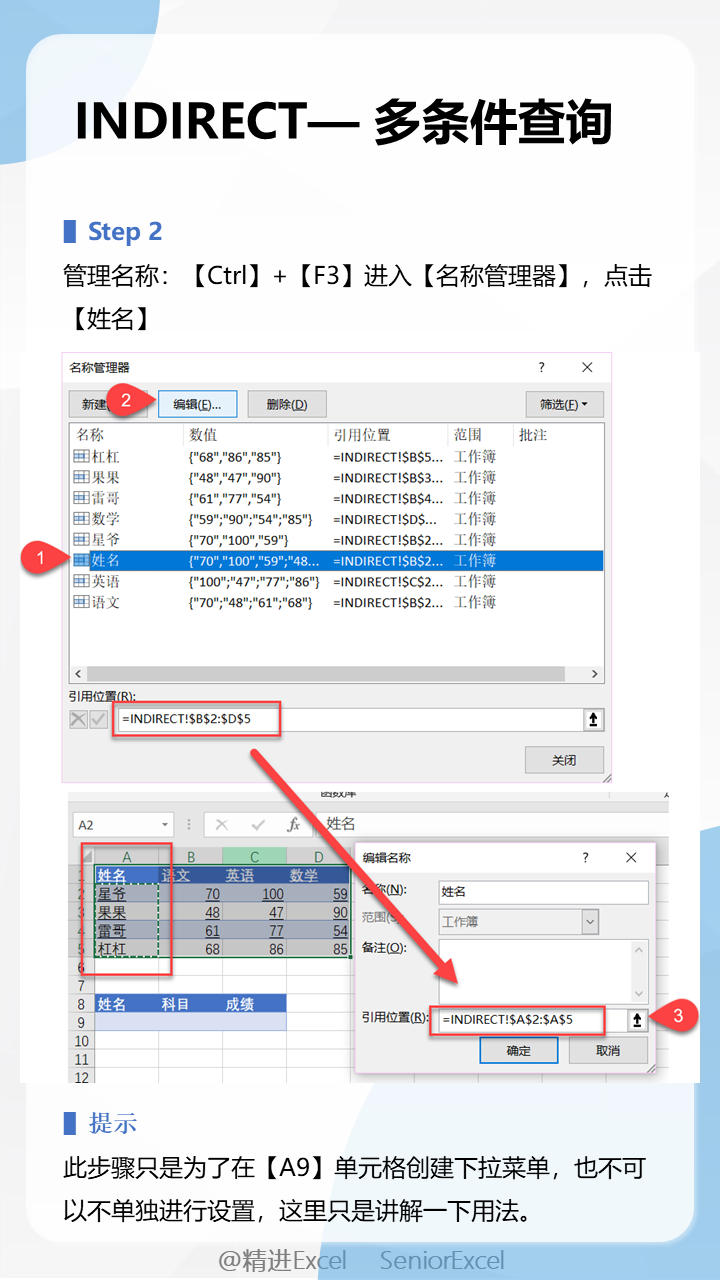720x1280 pixels.
Task: Click the fx insert function icon
Action: 294,825
